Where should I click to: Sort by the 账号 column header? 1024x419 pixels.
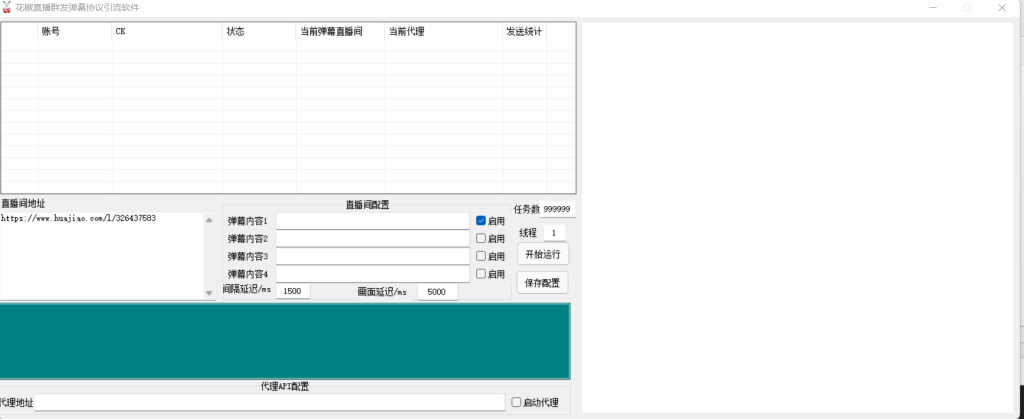click(x=74, y=32)
